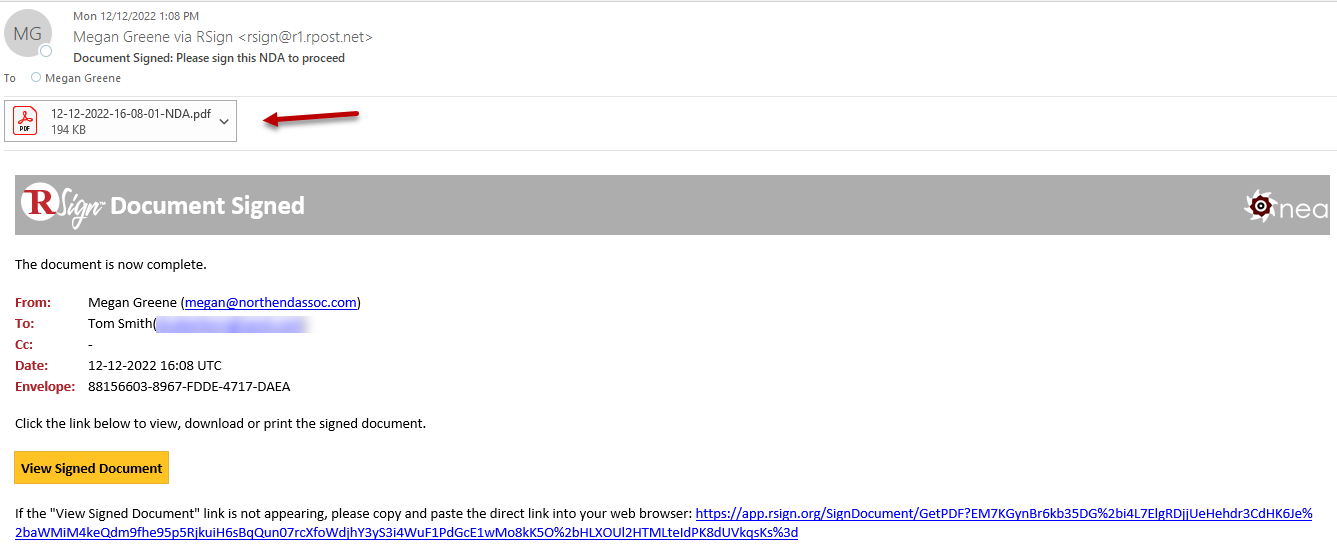Select the Envelope ID text
The width and height of the screenshot is (1337, 554).
click(x=189, y=386)
